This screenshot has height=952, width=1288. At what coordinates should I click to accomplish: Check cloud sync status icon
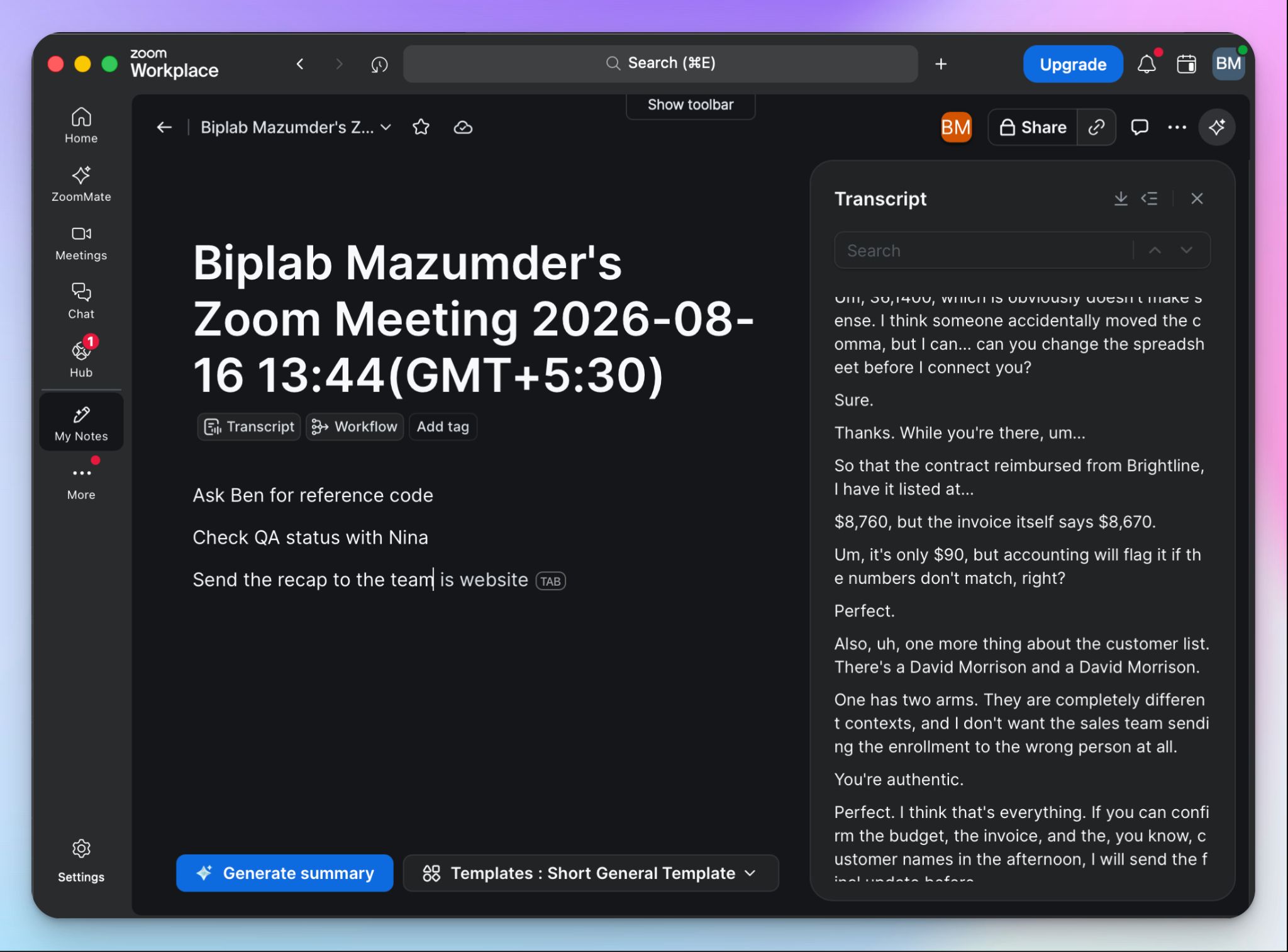click(x=463, y=127)
